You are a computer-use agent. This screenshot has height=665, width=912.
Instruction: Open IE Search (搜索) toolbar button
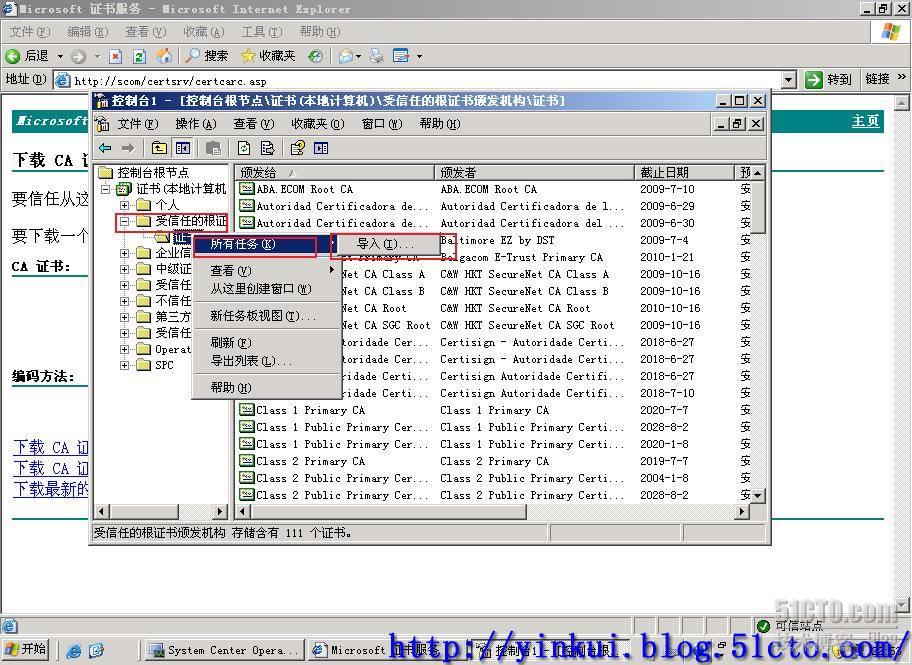(206, 56)
